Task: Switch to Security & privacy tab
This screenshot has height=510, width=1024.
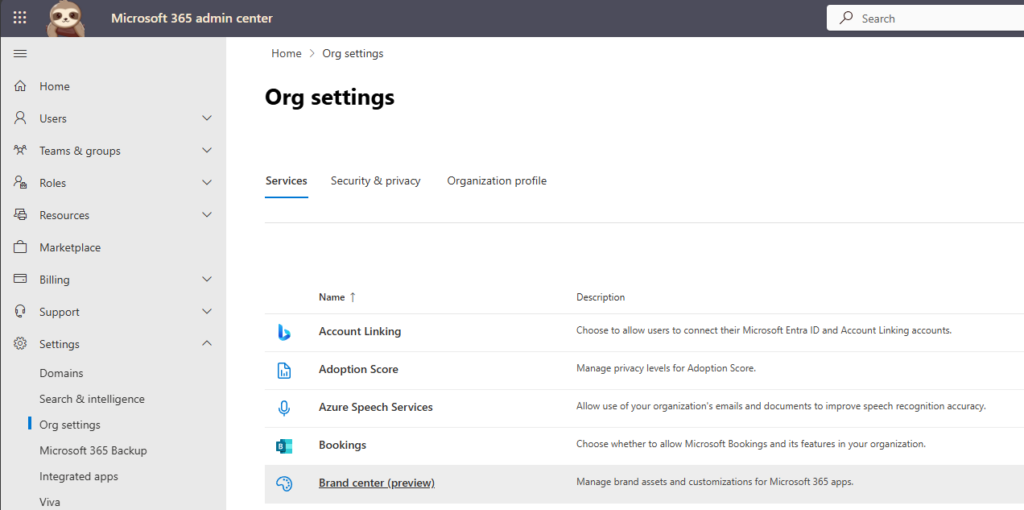Action: tap(376, 181)
